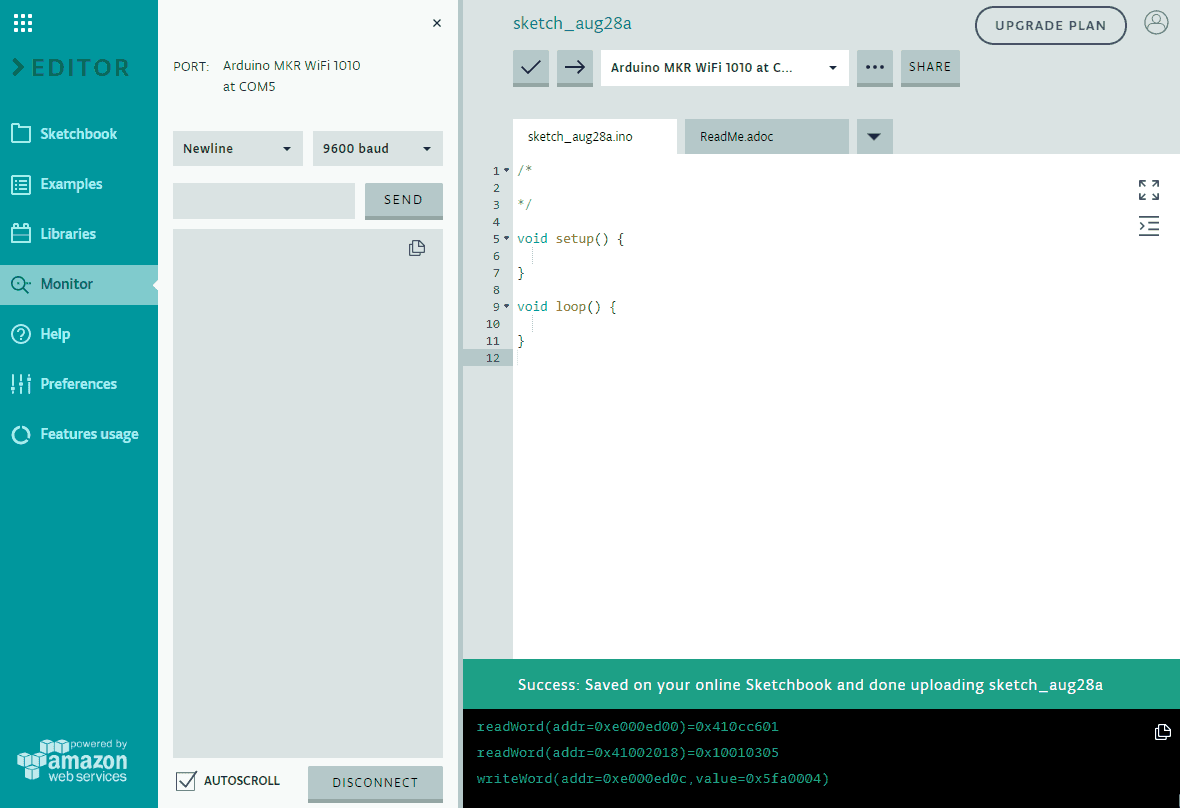Copy serial monitor output with copy icon
This screenshot has width=1180, height=808.
point(417,248)
